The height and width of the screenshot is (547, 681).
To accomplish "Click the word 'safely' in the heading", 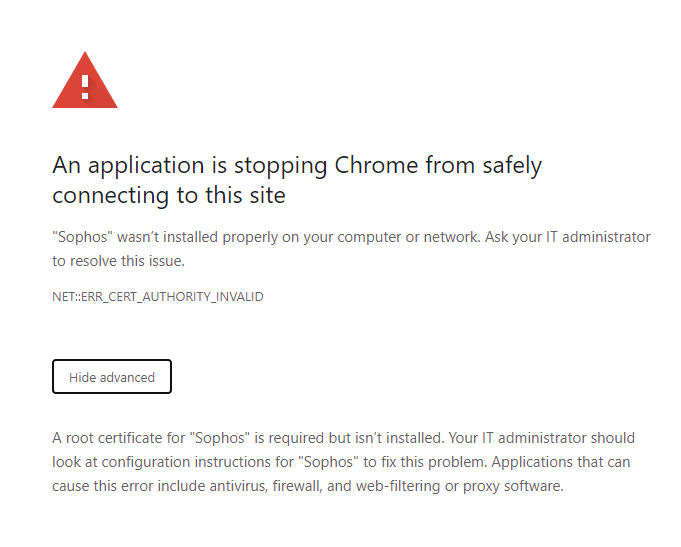I will (x=512, y=167).
